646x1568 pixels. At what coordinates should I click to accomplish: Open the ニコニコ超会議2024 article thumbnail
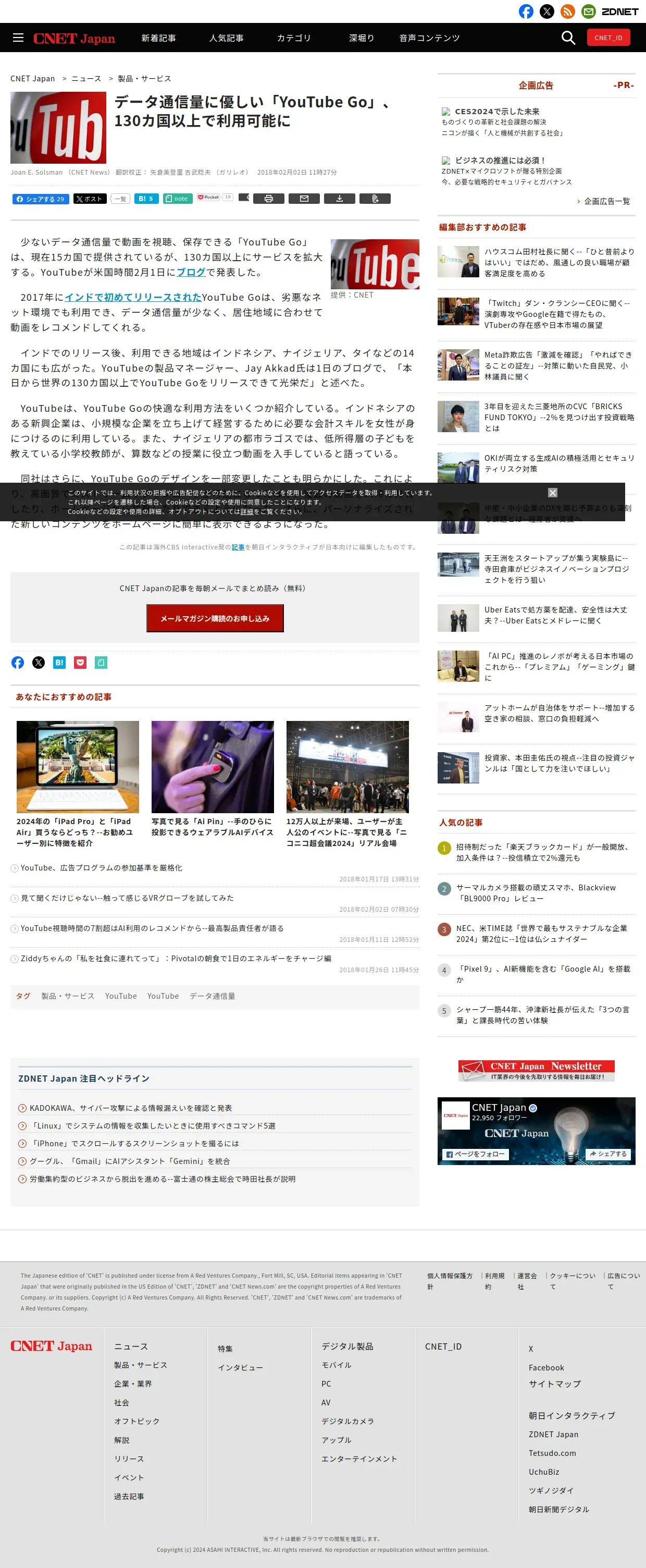(x=347, y=767)
